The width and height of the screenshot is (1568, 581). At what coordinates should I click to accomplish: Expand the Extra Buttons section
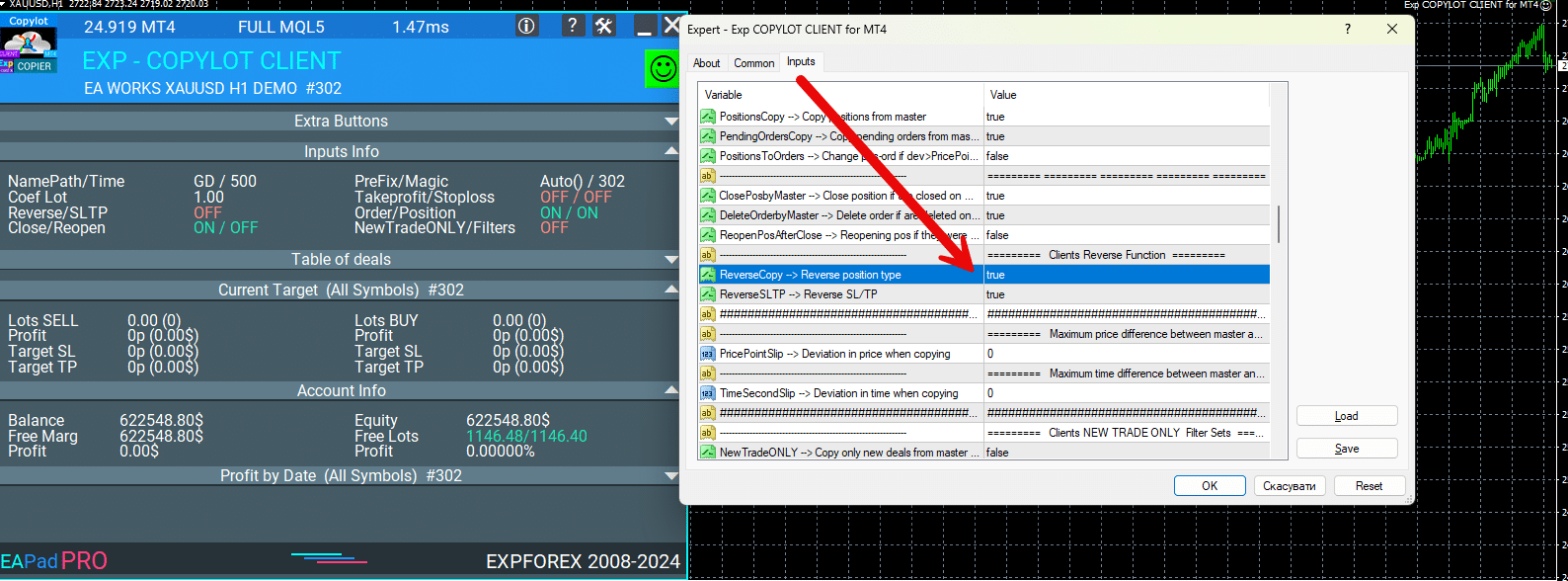pyautogui.click(x=671, y=122)
